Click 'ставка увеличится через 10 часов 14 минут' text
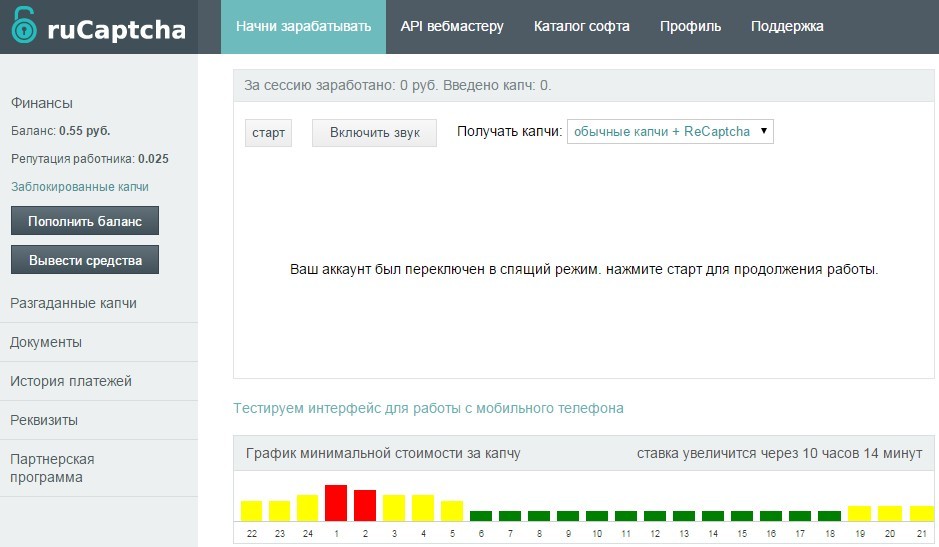The width and height of the screenshot is (939, 547). pos(779,454)
